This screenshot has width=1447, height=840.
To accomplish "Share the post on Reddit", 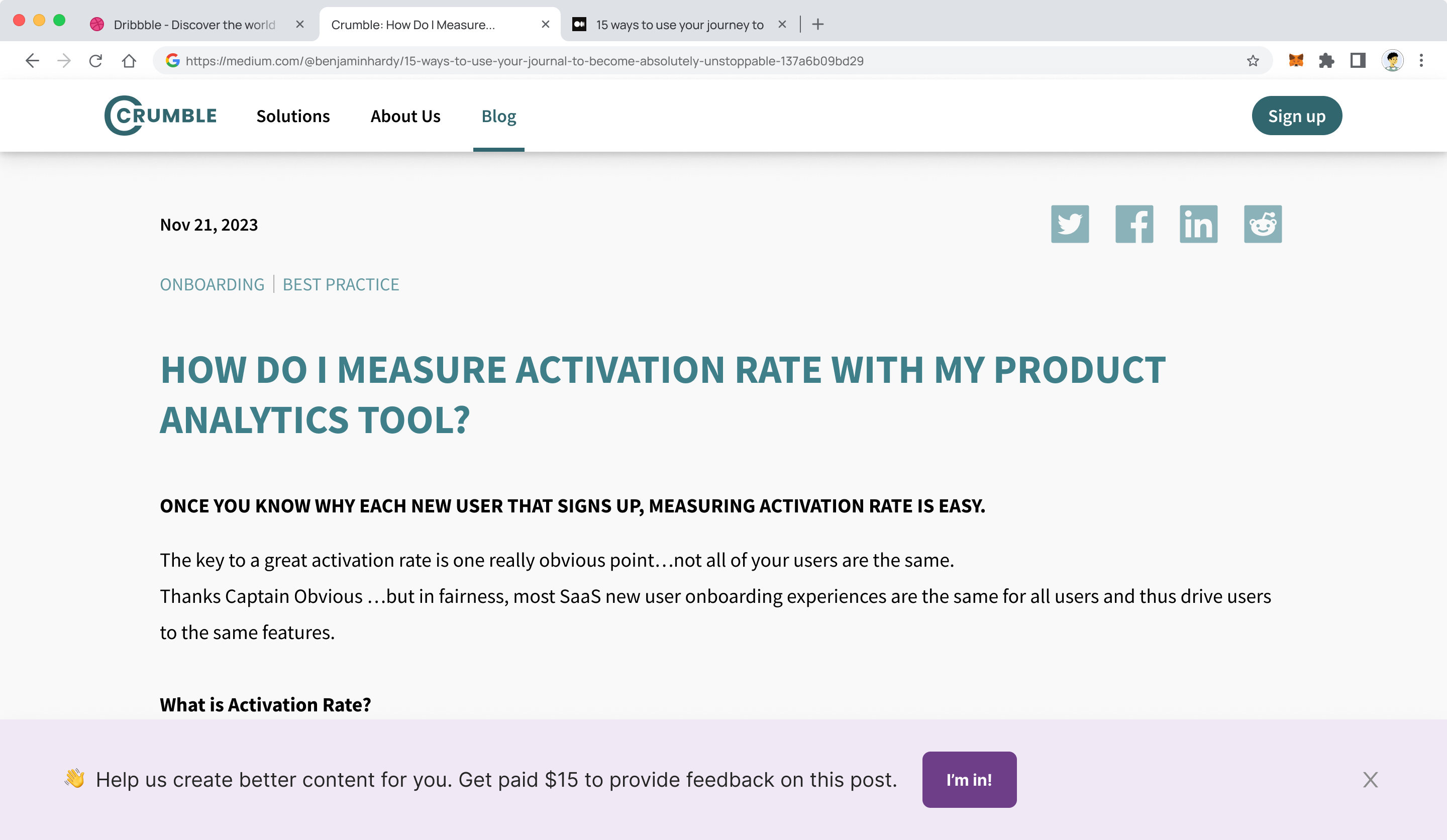I will (x=1263, y=224).
